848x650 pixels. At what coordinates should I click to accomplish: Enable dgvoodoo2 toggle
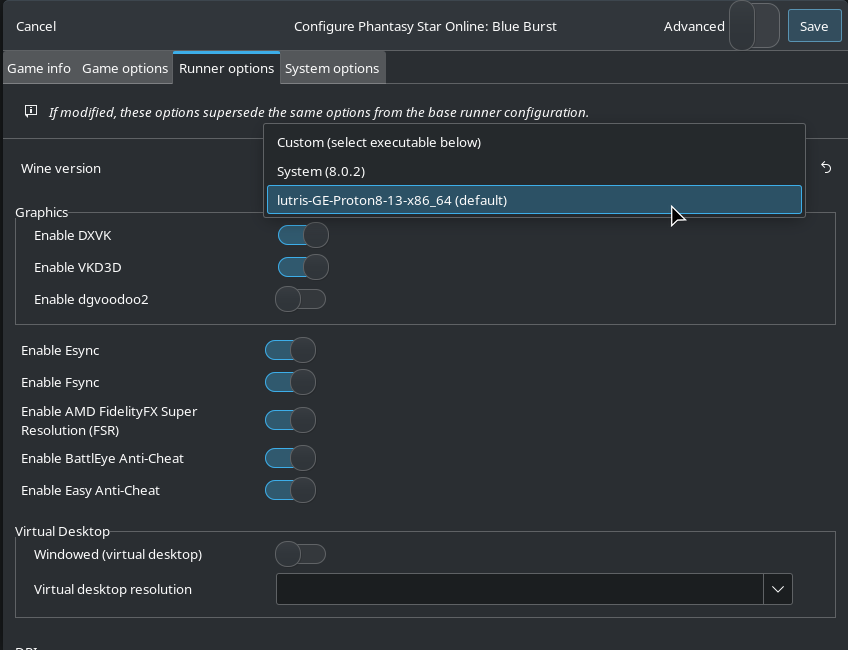click(x=301, y=299)
